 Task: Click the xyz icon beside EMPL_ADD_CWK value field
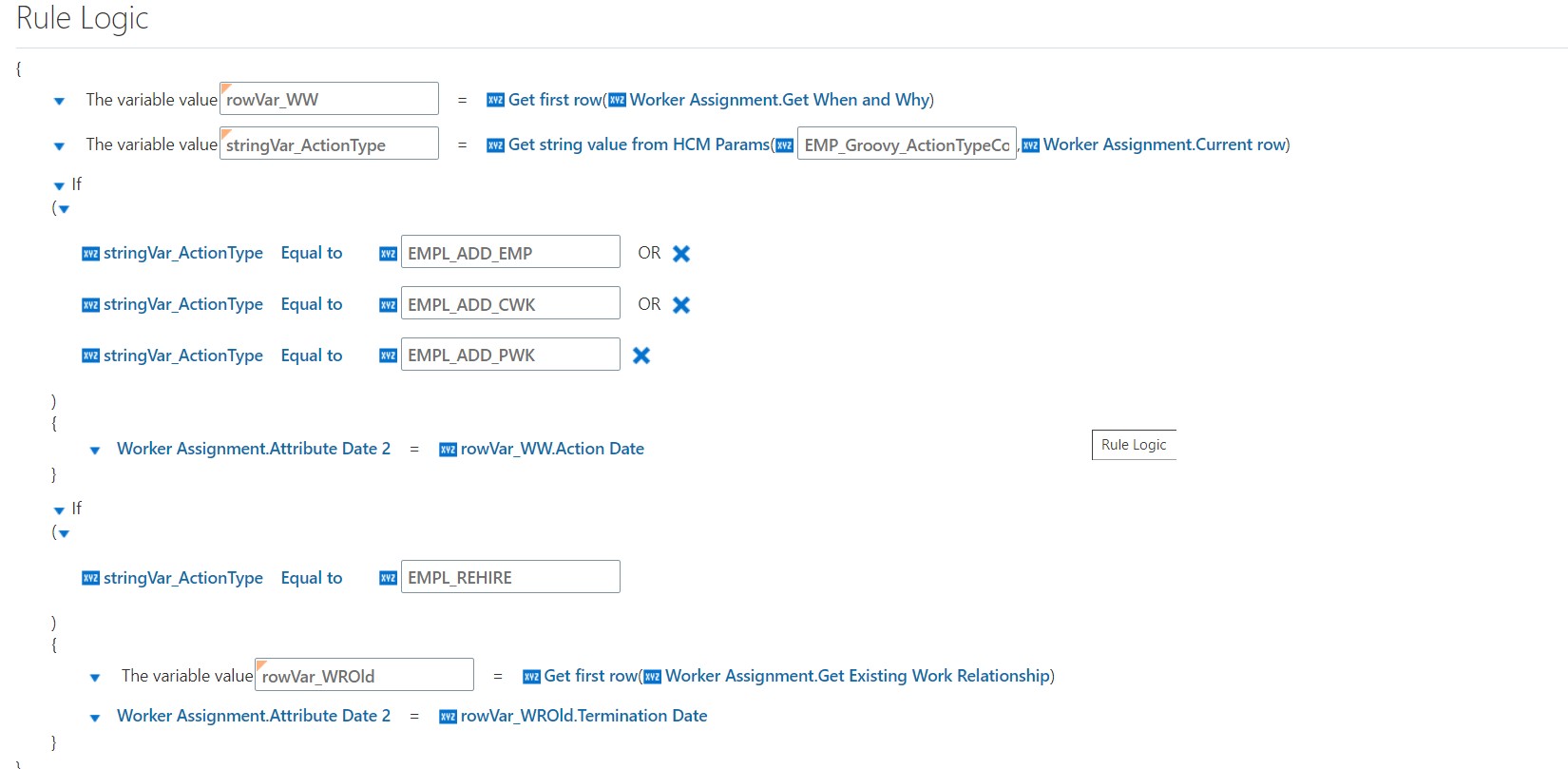pyautogui.click(x=388, y=304)
